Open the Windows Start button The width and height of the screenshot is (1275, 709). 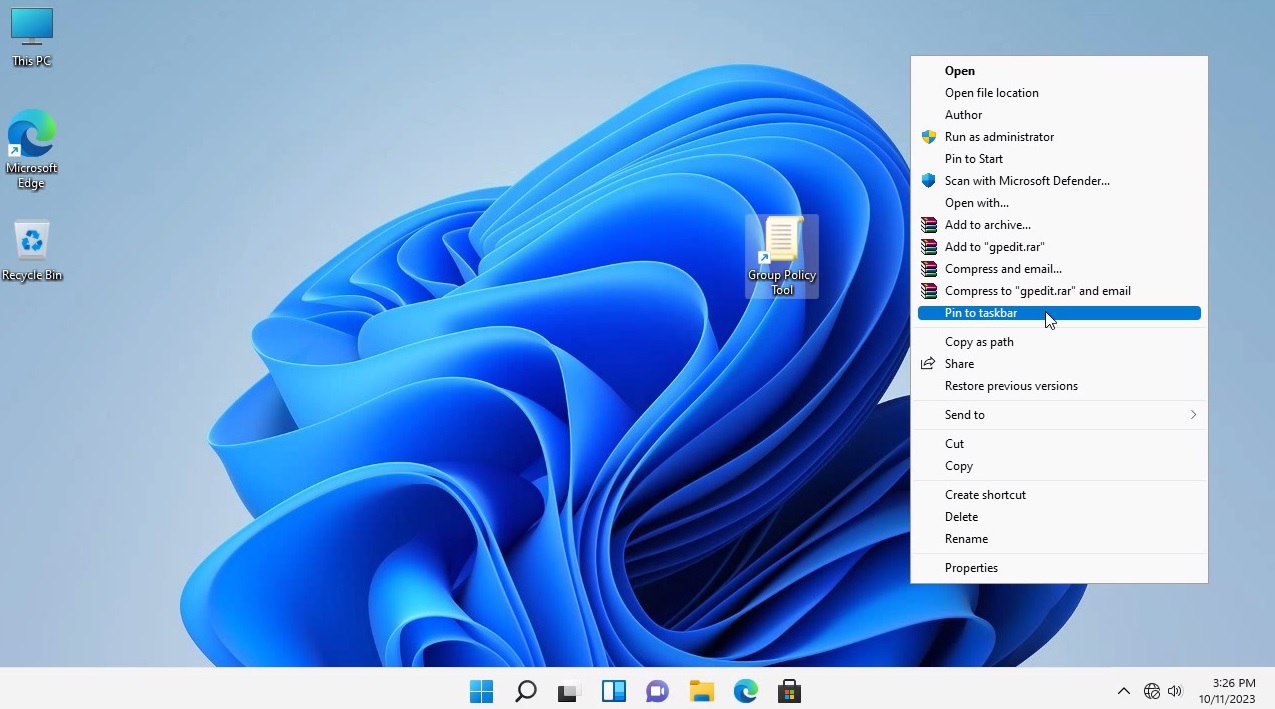(x=481, y=691)
